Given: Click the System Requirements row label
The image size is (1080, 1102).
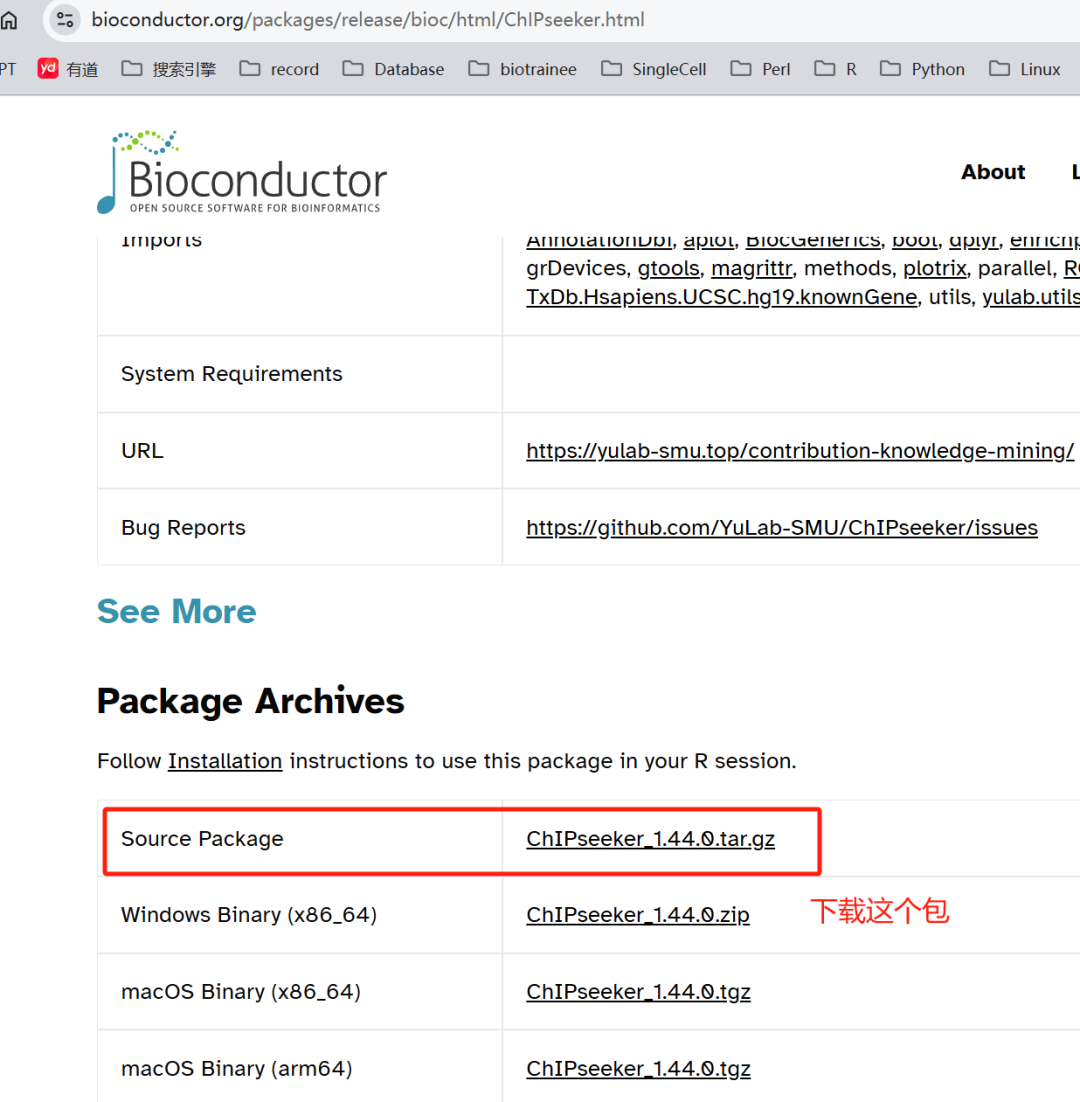Looking at the screenshot, I should pos(231,374).
